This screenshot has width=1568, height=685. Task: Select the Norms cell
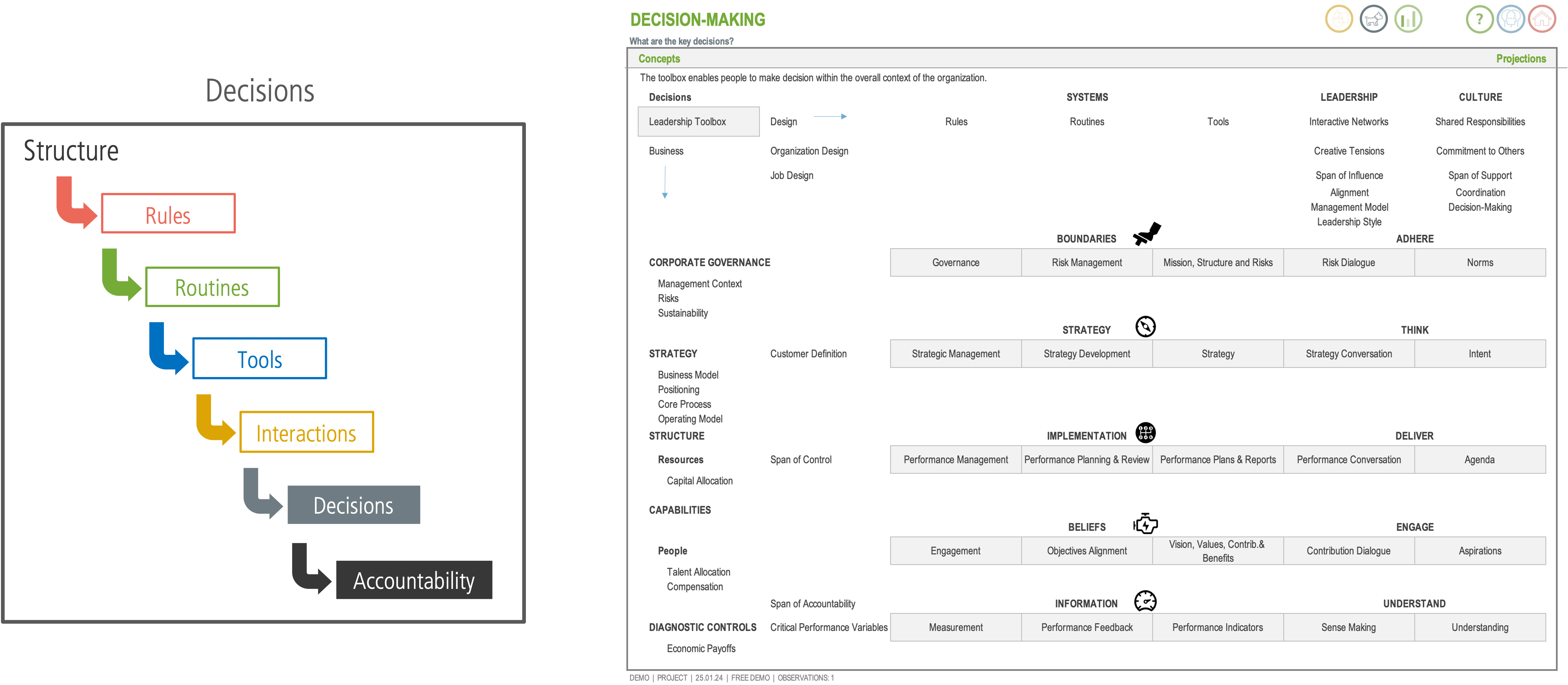coord(1480,262)
